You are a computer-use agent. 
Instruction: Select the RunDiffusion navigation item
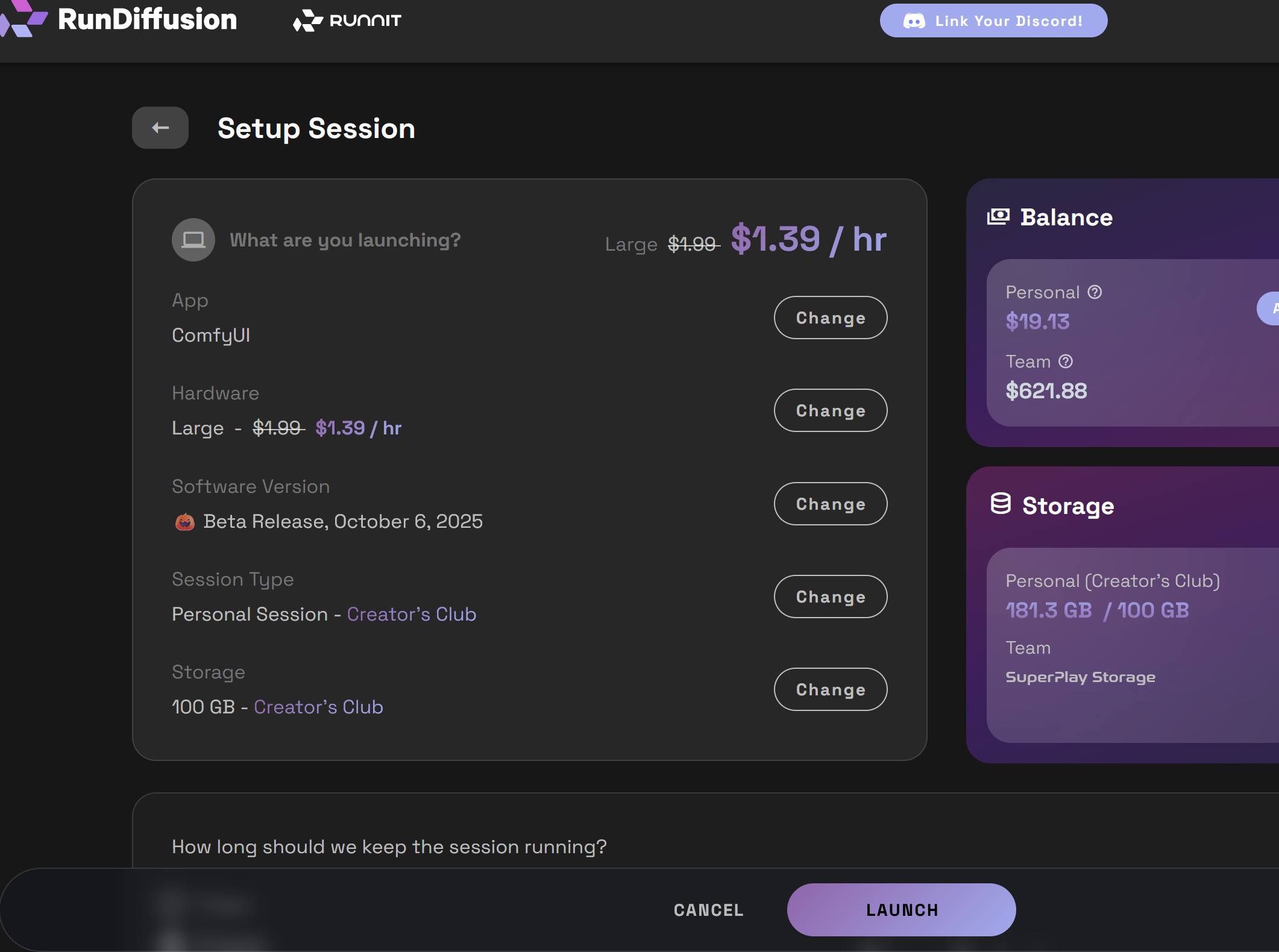click(x=148, y=20)
